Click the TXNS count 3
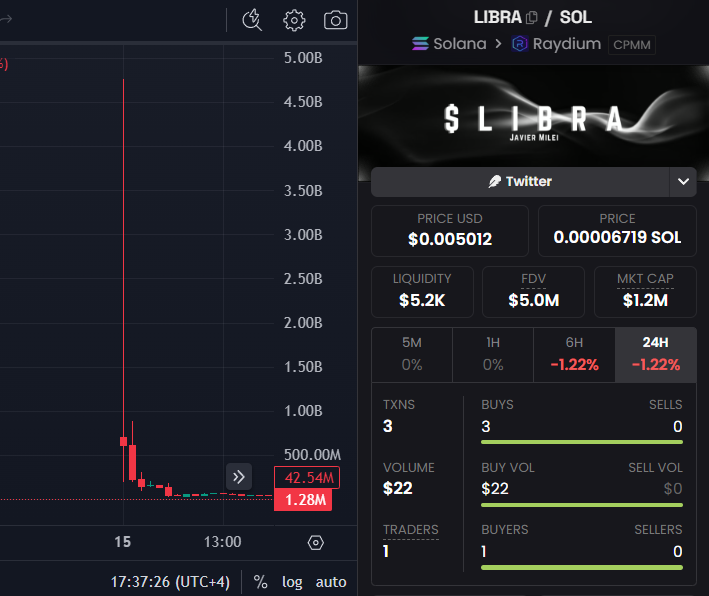This screenshot has width=709, height=596. [x=388, y=426]
